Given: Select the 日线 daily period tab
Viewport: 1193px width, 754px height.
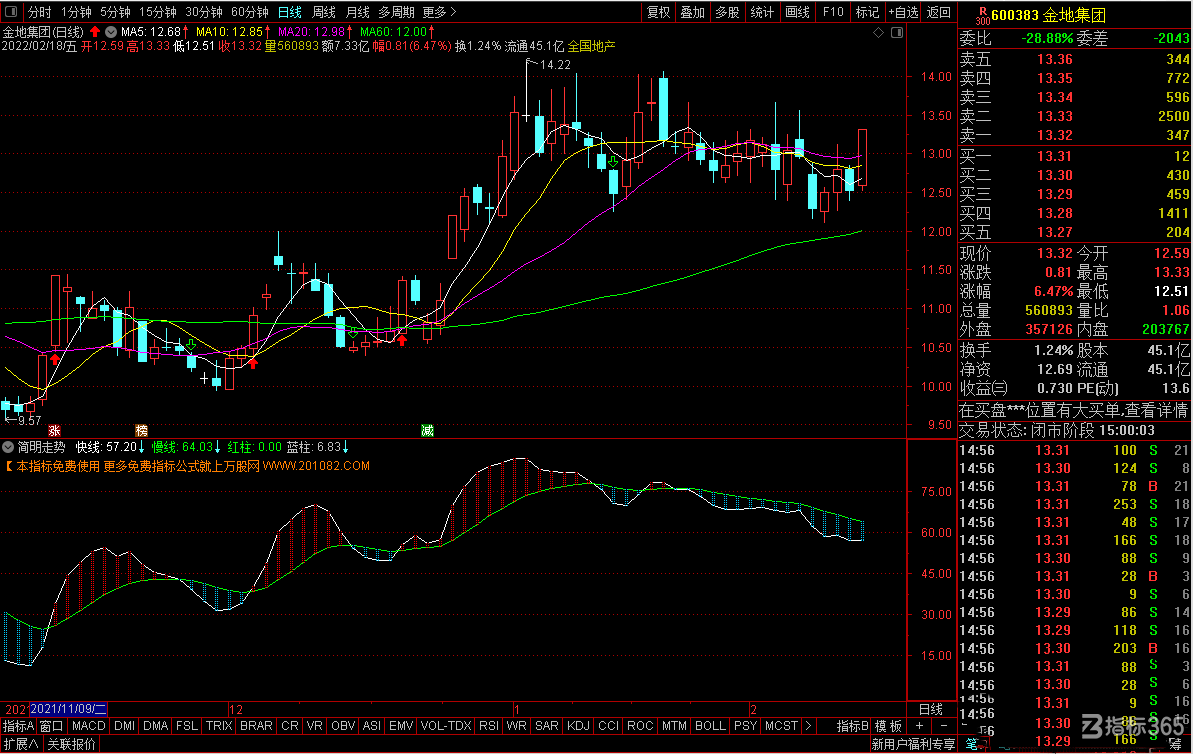Looking at the screenshot, I should 289,12.
